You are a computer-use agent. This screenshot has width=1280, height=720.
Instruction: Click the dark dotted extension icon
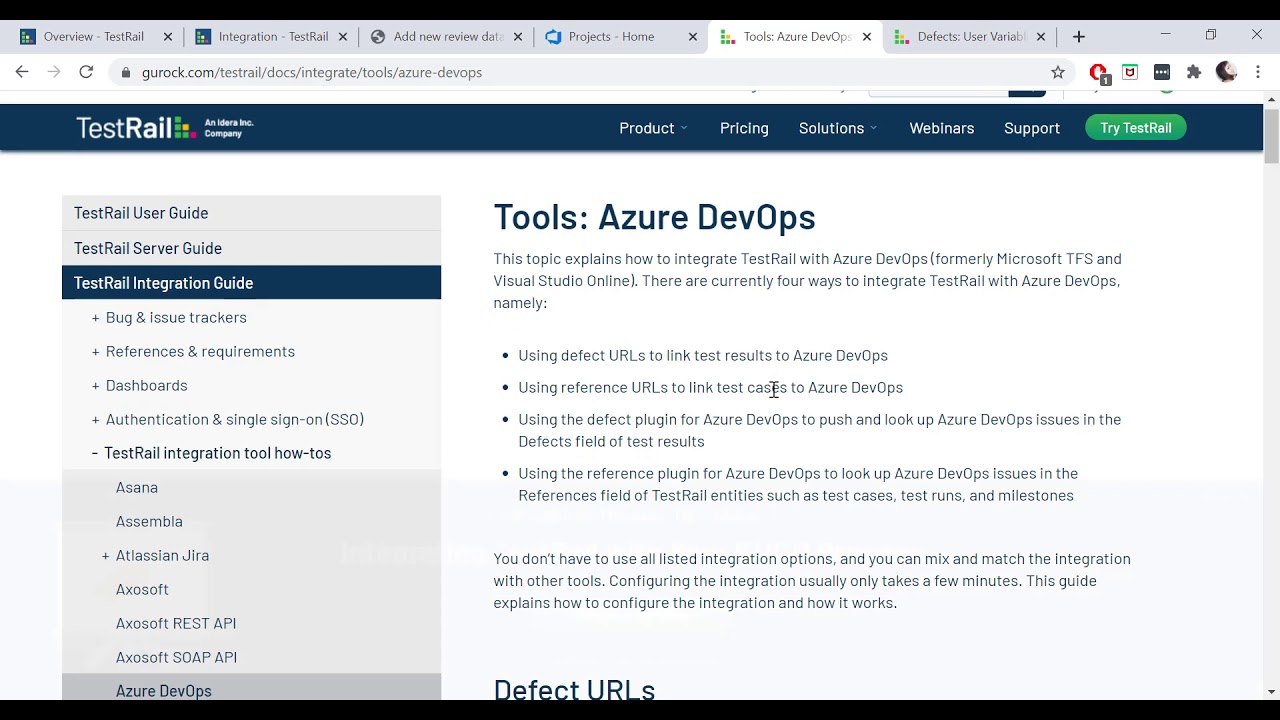coord(1162,72)
